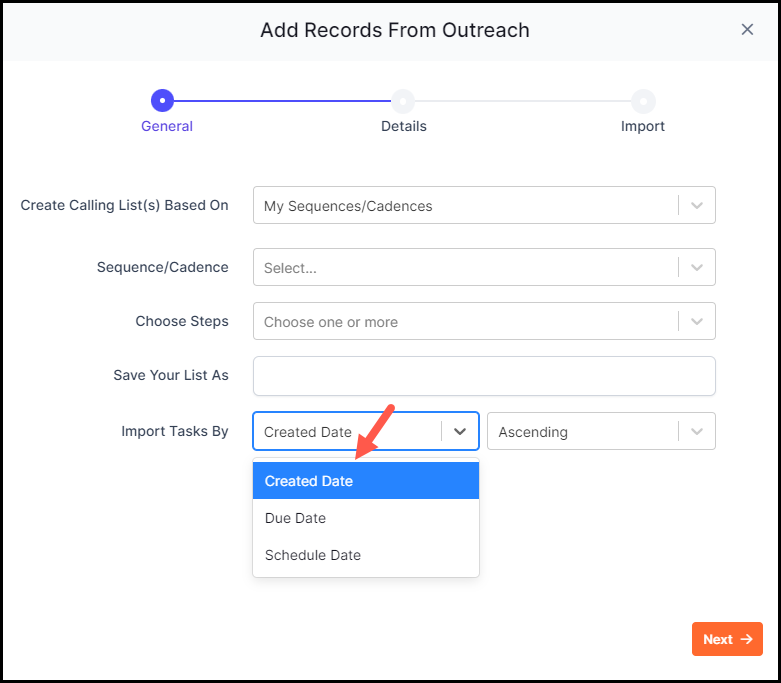Click the Import Tasks By label
Viewport: 781px width, 683px height.
click(175, 431)
